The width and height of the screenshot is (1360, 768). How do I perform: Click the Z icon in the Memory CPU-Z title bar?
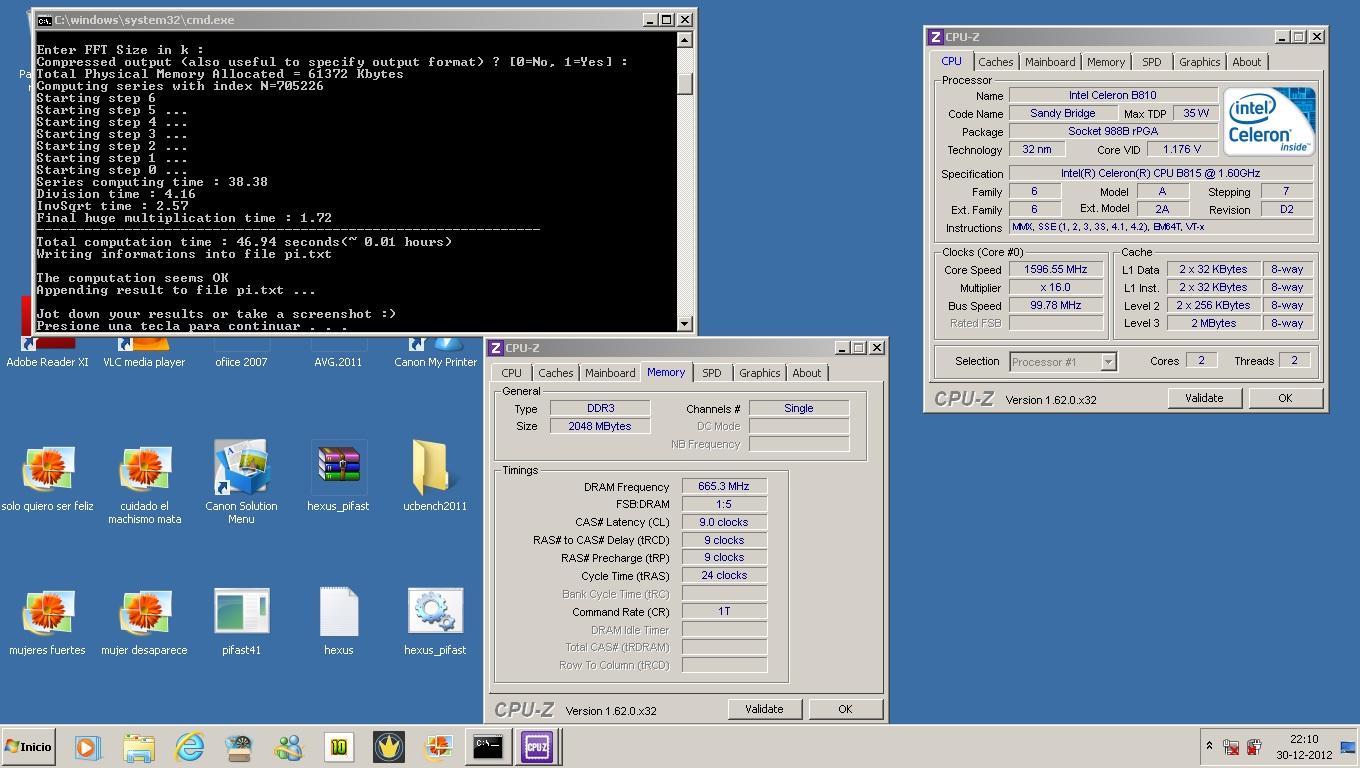495,348
